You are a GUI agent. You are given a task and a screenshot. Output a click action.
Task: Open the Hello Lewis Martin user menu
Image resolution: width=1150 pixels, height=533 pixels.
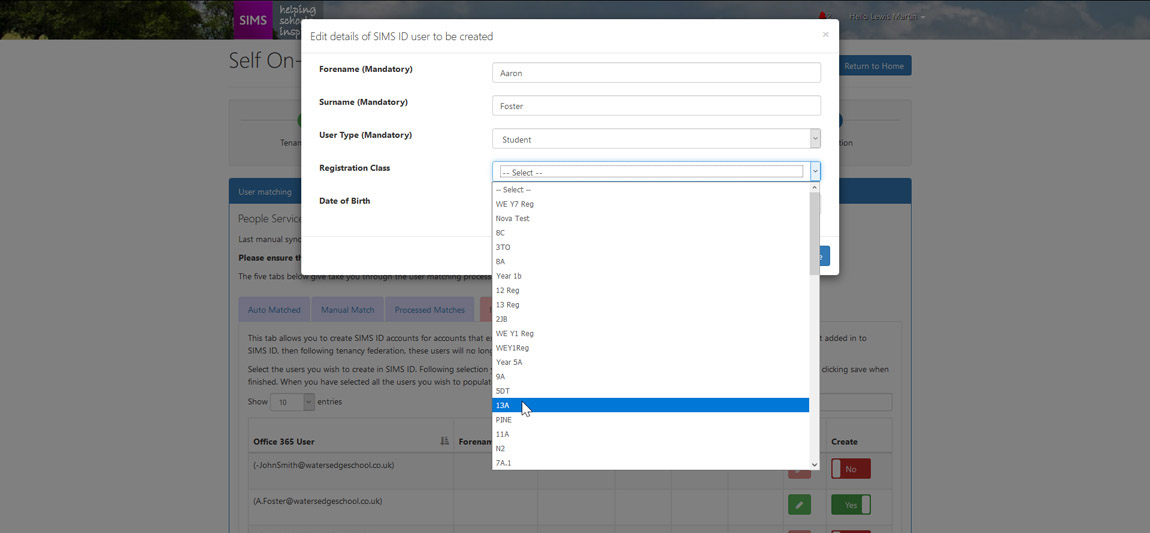[887, 16]
